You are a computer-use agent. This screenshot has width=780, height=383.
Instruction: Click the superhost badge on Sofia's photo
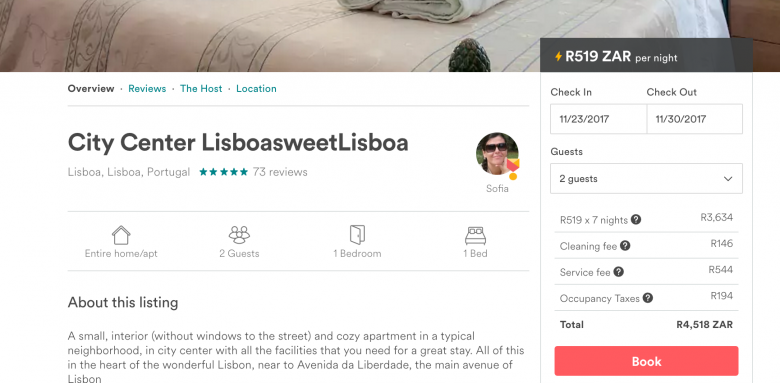(513, 167)
